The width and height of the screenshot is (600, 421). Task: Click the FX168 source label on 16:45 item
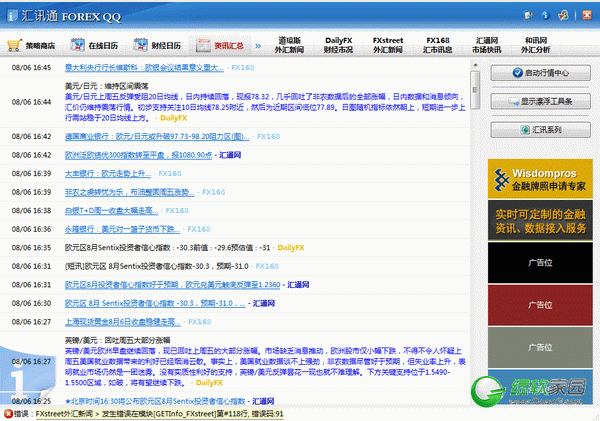pos(243,68)
